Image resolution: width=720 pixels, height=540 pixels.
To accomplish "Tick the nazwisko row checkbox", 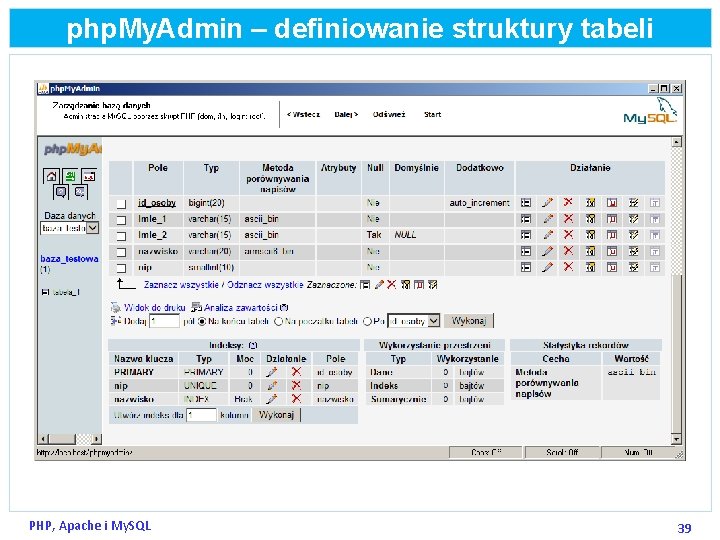I will coord(121,252).
